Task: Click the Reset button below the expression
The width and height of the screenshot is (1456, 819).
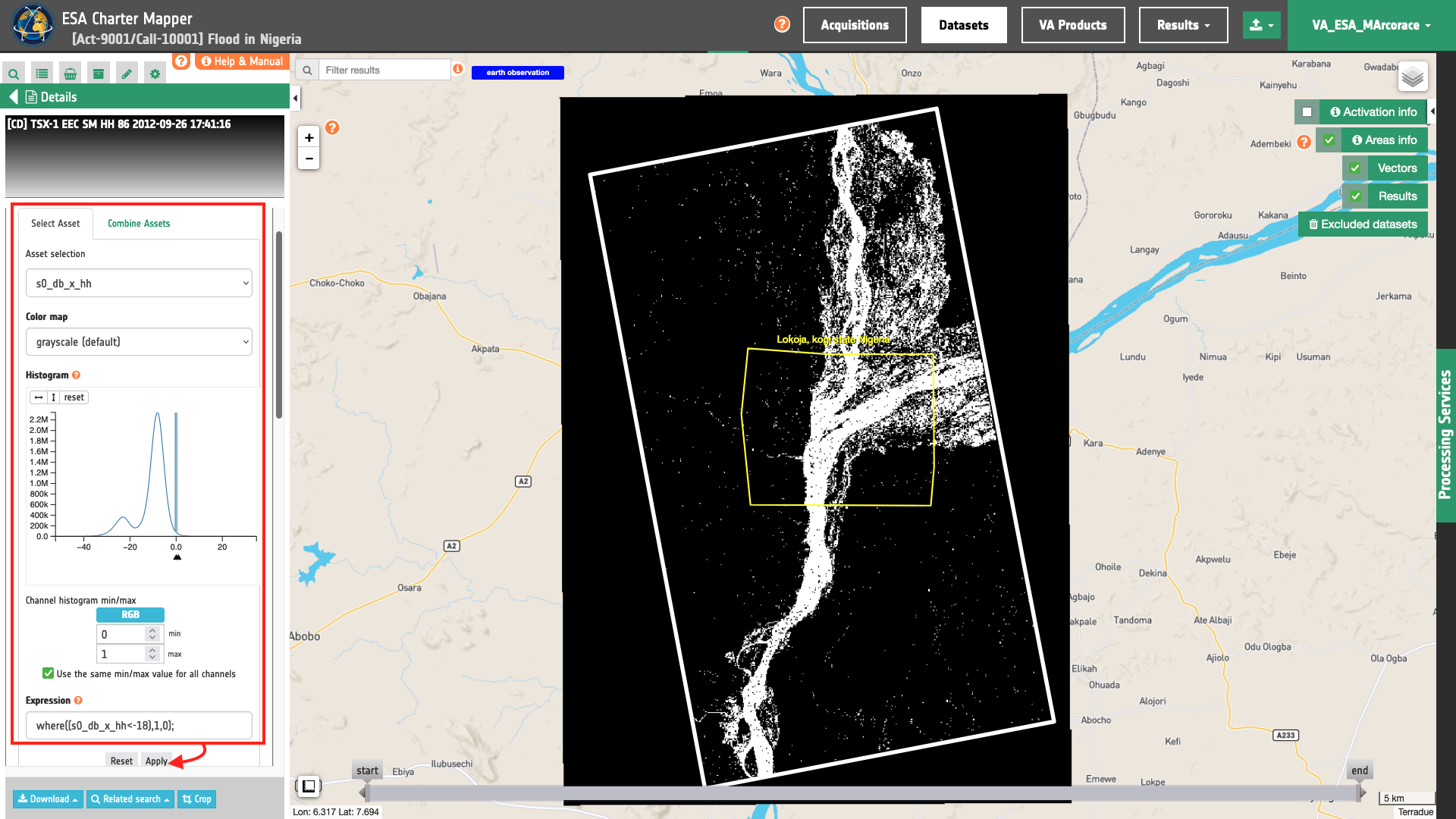Action: click(121, 761)
